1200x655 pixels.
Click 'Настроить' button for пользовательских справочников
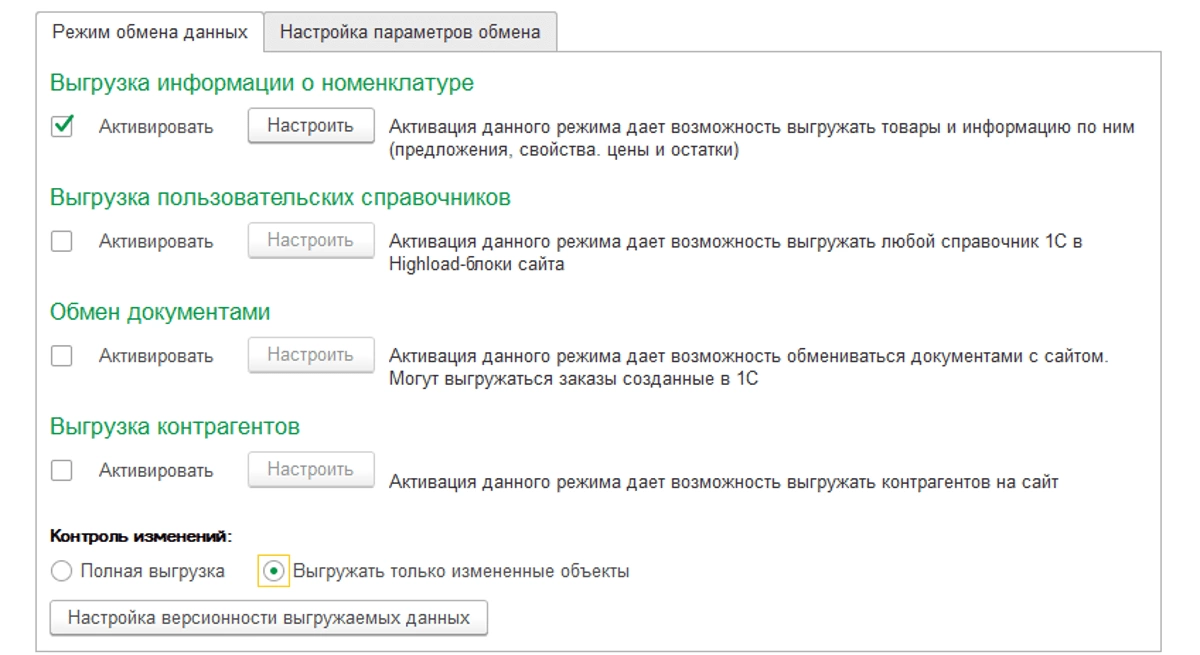coord(310,241)
